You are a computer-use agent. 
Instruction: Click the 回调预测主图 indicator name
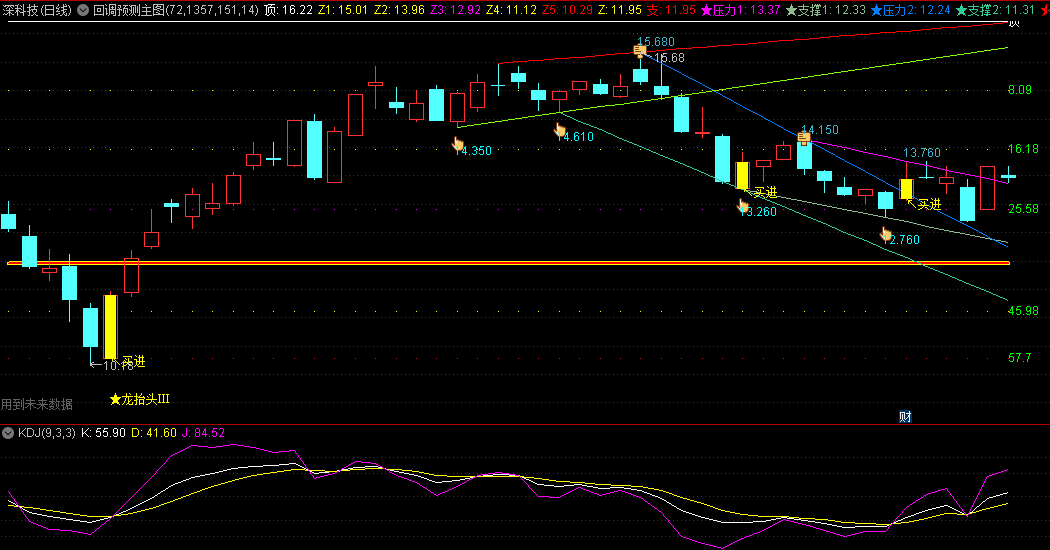pyautogui.click(x=129, y=10)
